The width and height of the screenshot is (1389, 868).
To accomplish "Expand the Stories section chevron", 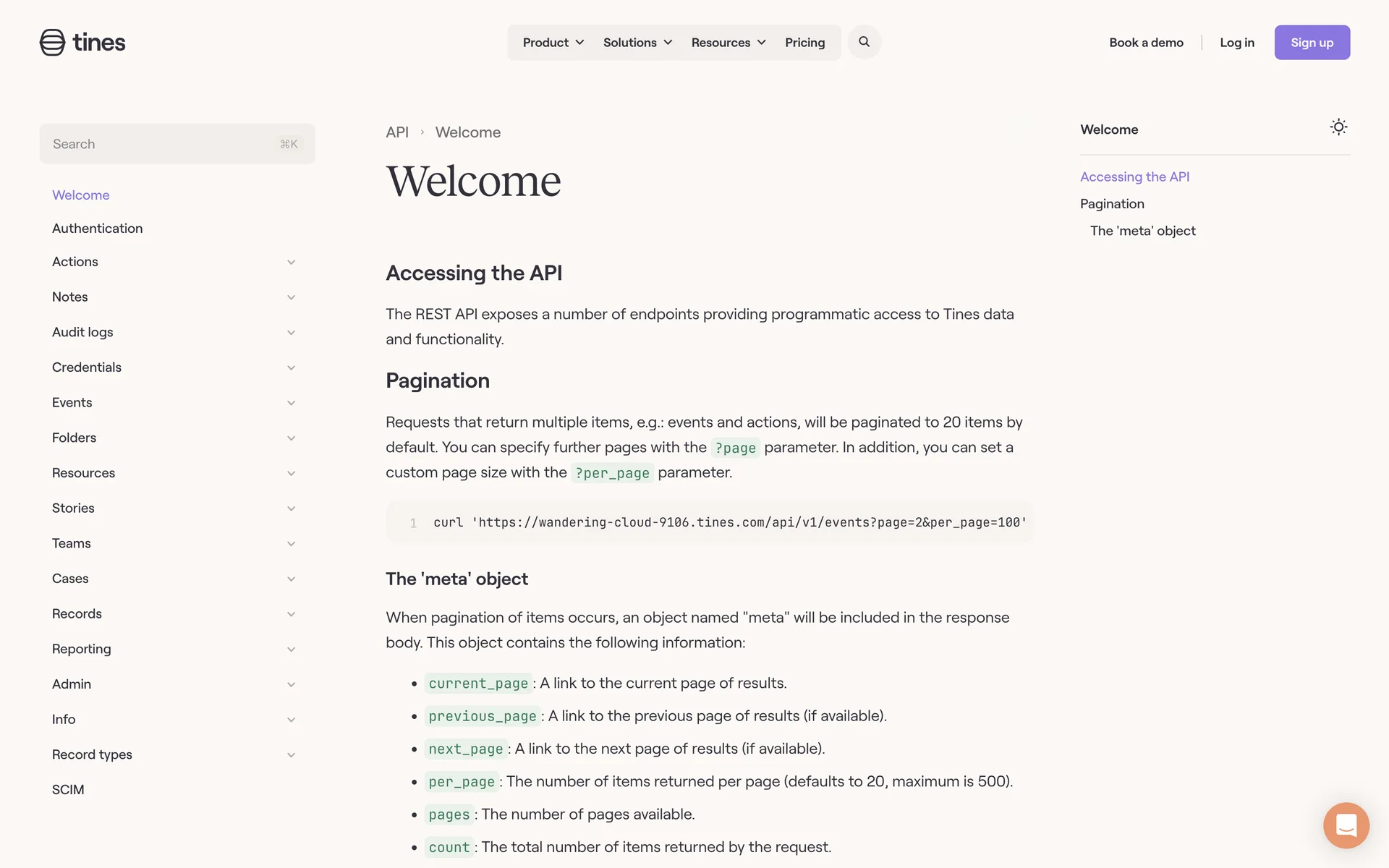I will tap(291, 509).
